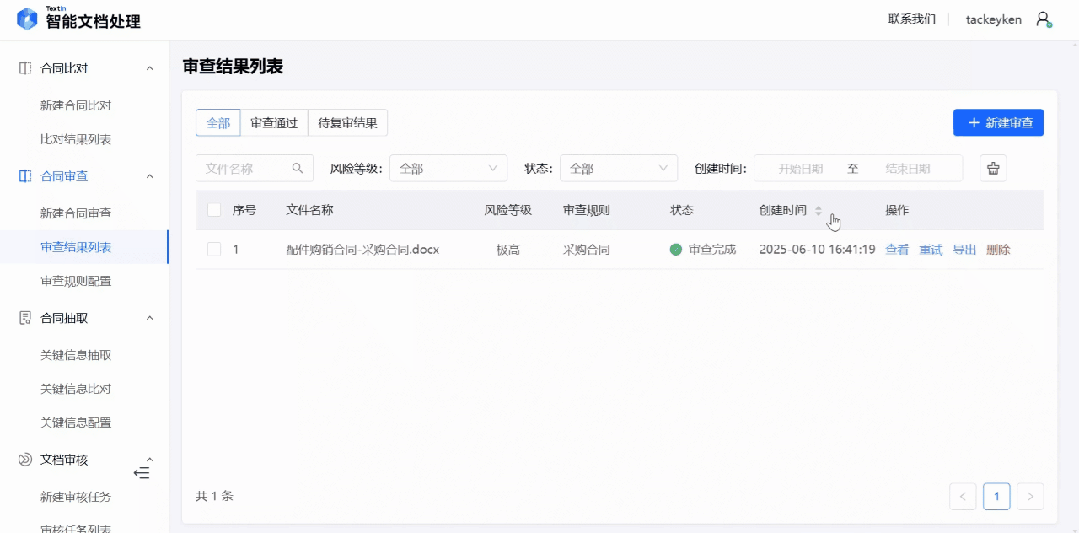Viewport: 1079px width, 533px height.
Task: Click the sort arrows on 创建时间 column
Action: coord(818,211)
